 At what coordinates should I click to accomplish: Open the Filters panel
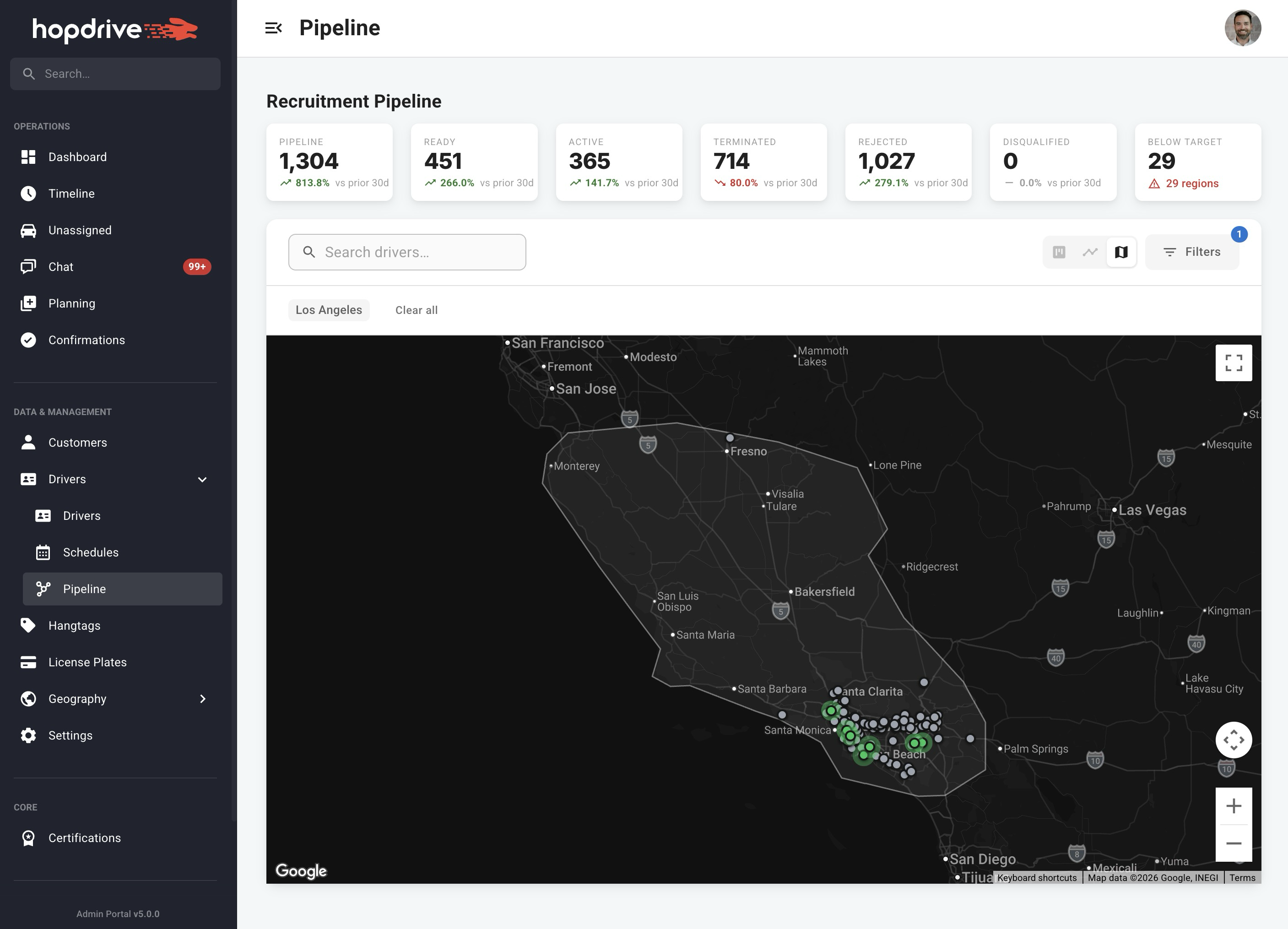[1192, 252]
